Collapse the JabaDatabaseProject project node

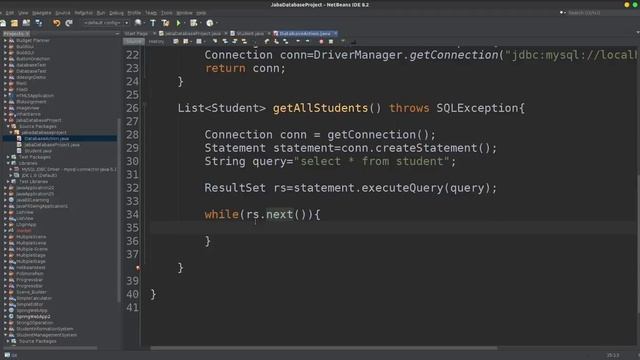coord(5,120)
